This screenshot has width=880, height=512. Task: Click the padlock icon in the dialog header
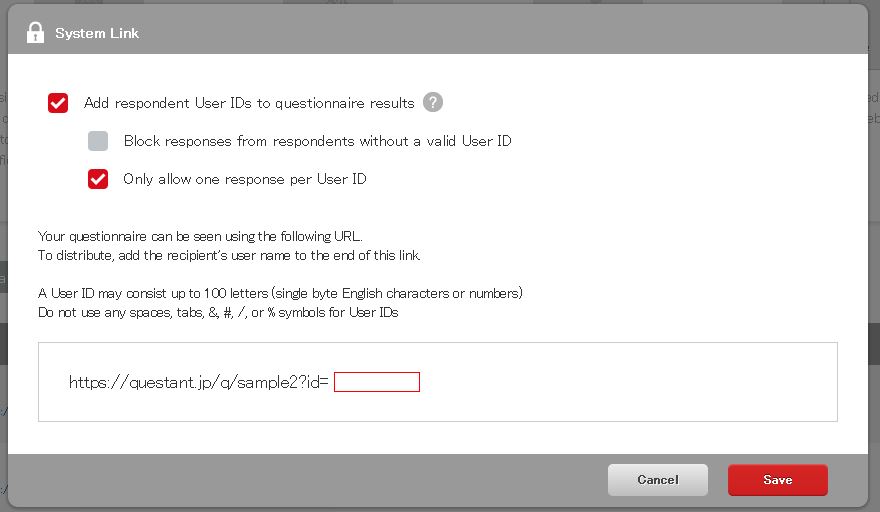pyautogui.click(x=35, y=33)
